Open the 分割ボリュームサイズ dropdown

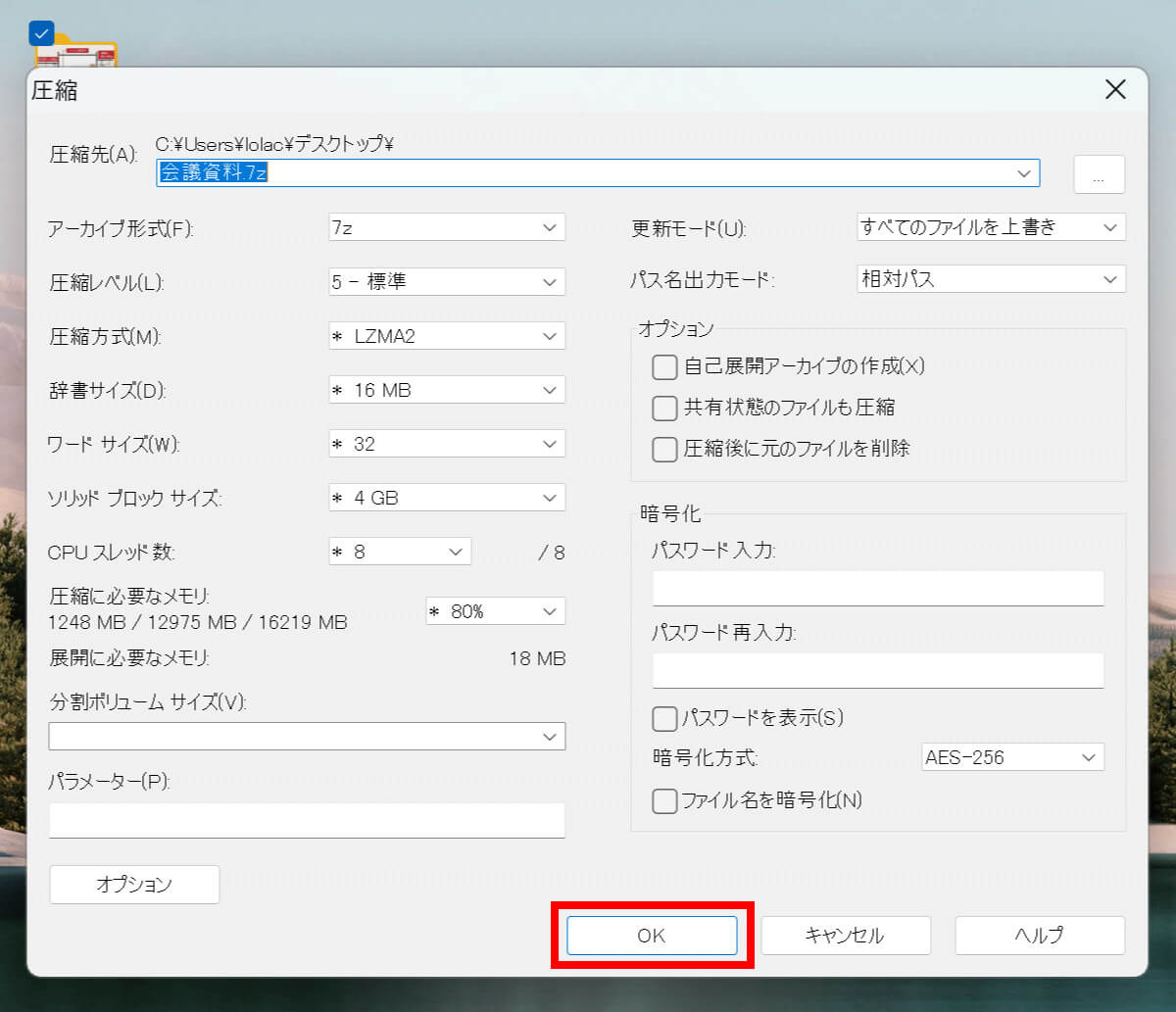point(307,737)
